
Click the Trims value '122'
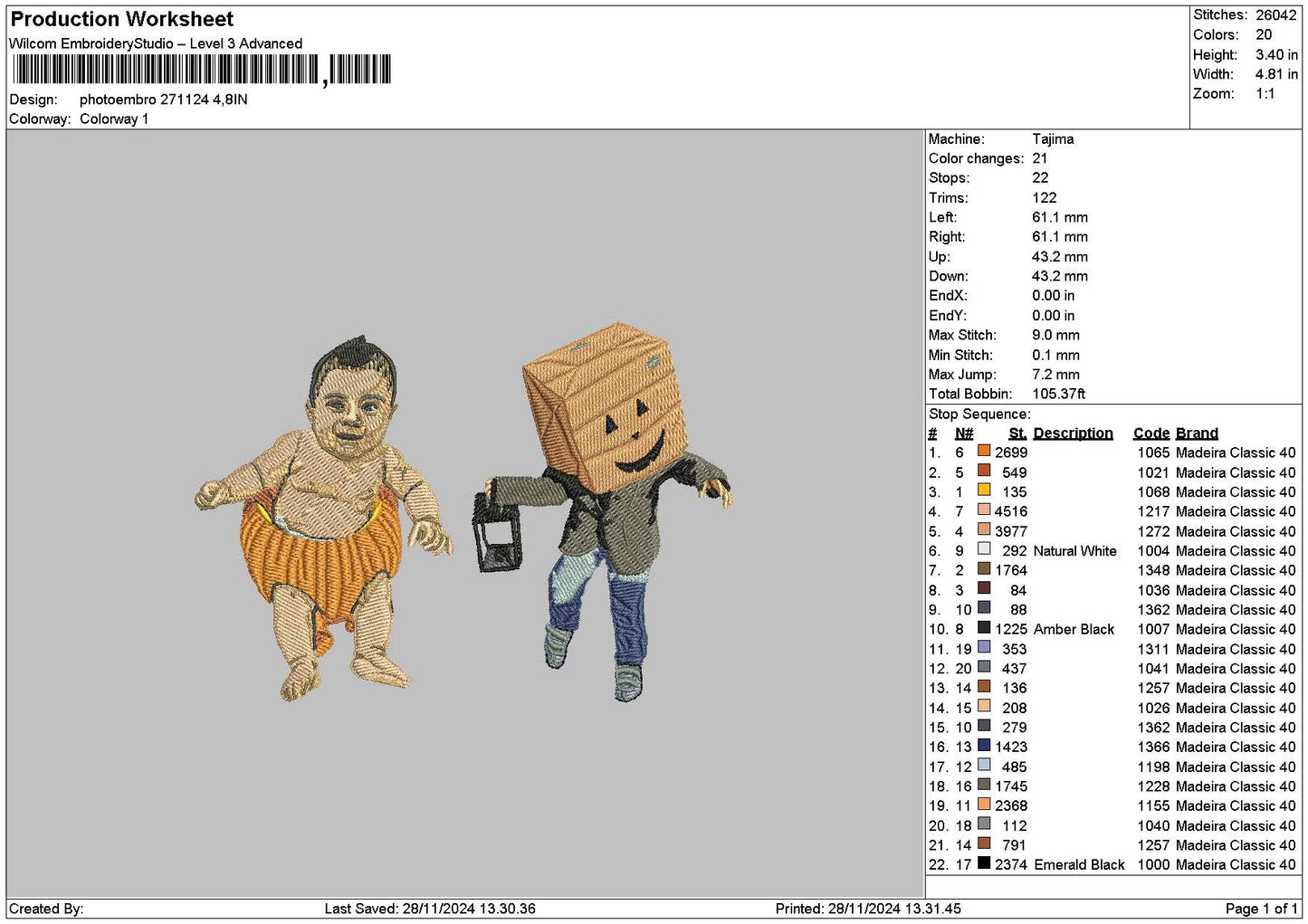point(1045,198)
